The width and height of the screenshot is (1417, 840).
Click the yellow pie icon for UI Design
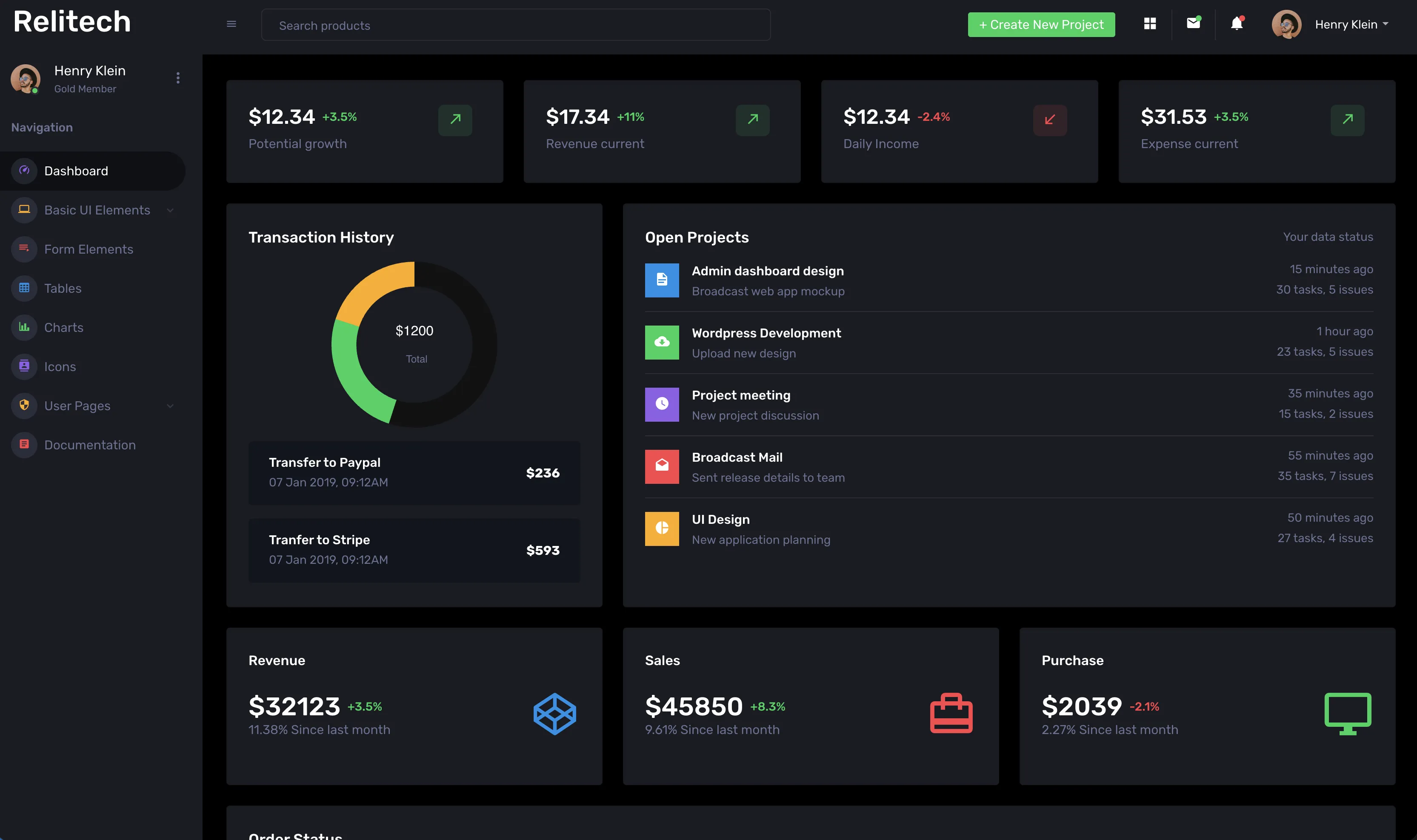coord(662,529)
